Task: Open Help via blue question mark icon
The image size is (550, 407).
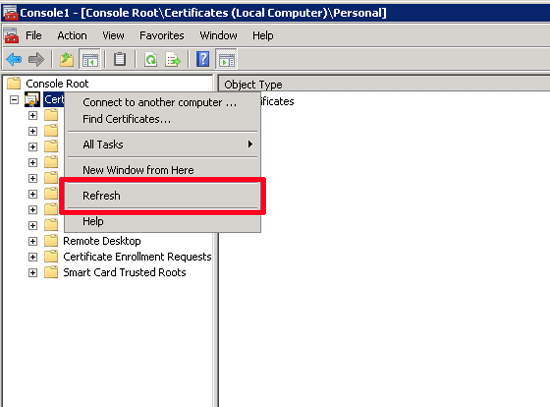Action: [203, 59]
